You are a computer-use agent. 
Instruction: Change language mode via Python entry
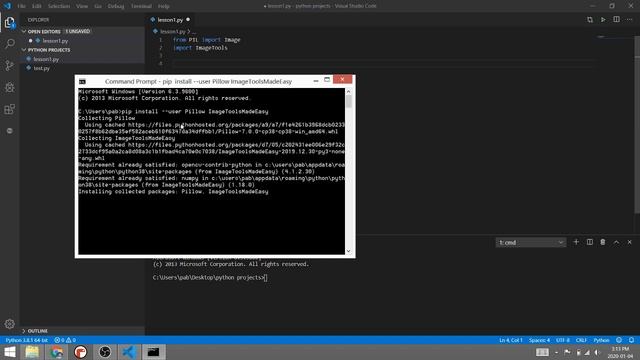601,340
